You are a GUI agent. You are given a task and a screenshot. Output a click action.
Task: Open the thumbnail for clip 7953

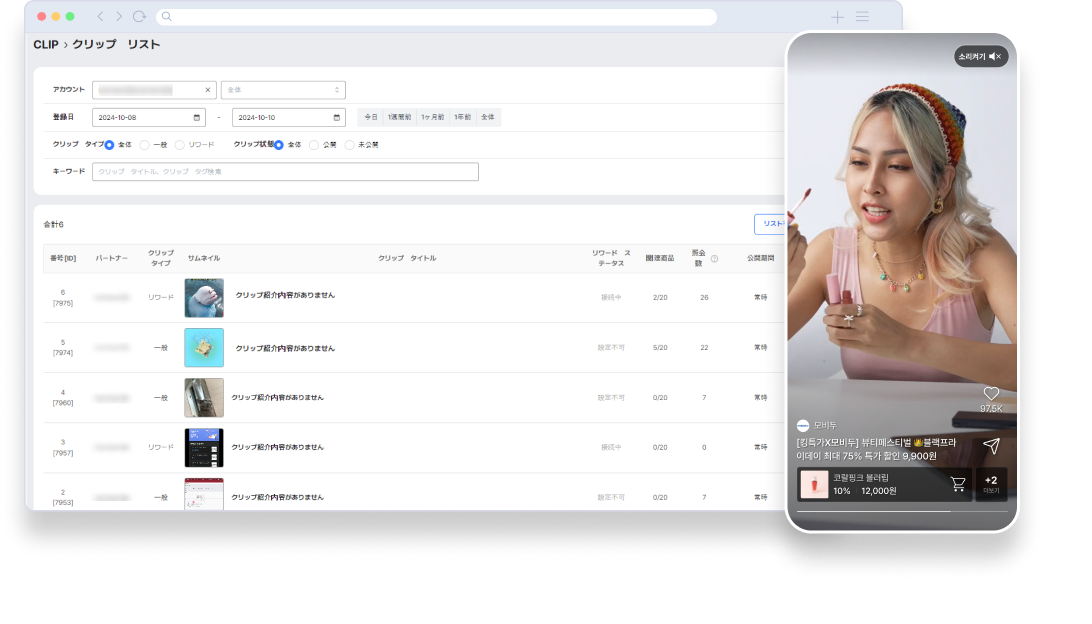[204, 494]
